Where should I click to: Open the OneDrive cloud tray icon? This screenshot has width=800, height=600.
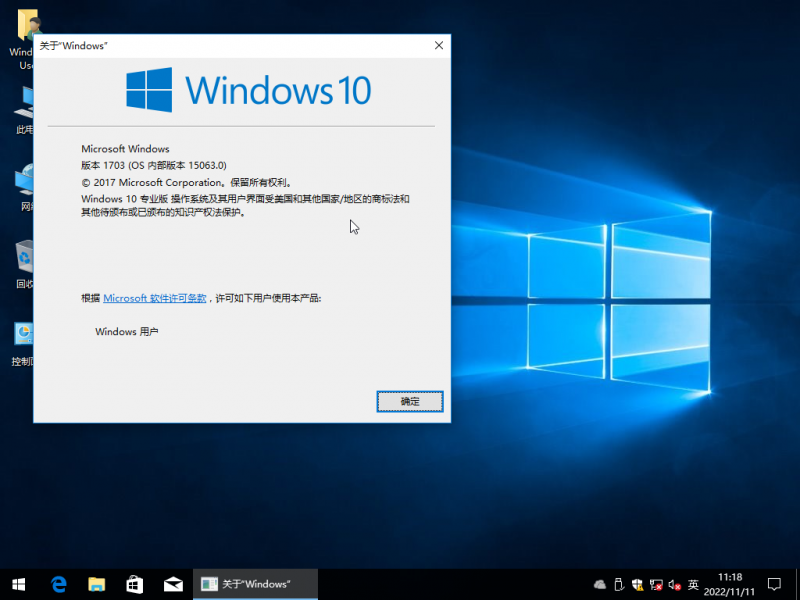pyautogui.click(x=598, y=584)
